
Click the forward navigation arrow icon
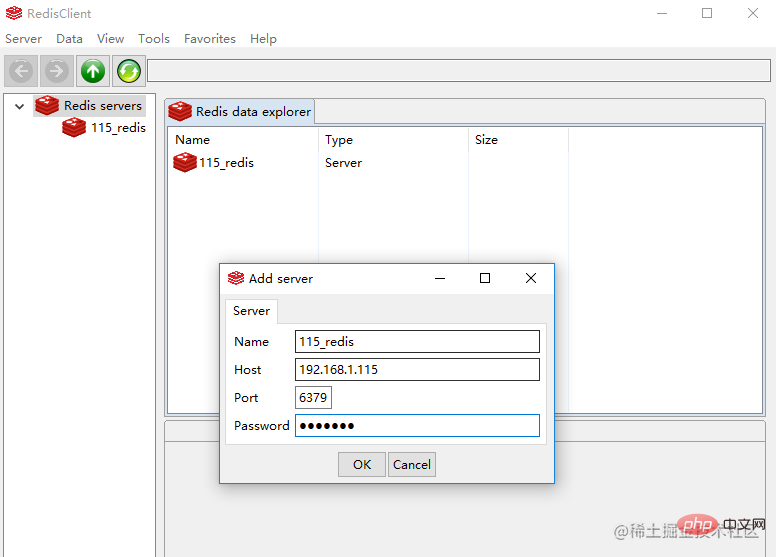[57, 71]
